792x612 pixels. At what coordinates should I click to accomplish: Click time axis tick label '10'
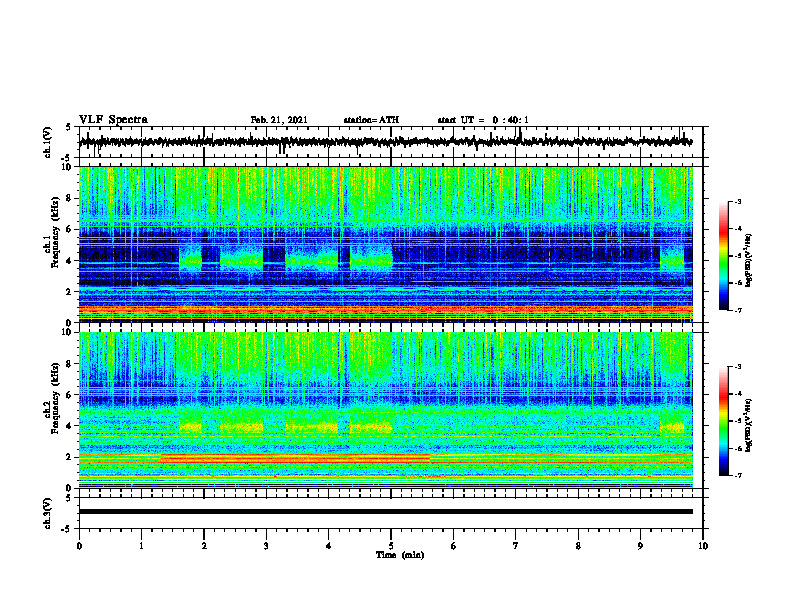pos(703,546)
